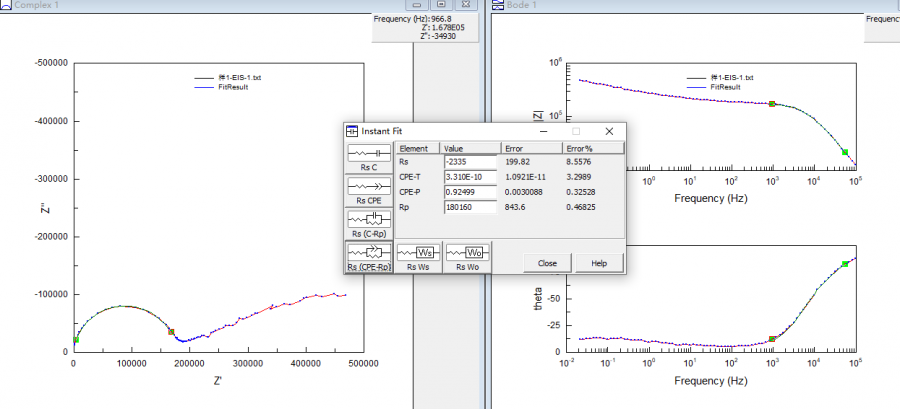
Task: Focus the CPE-P value field
Action: [469, 192]
